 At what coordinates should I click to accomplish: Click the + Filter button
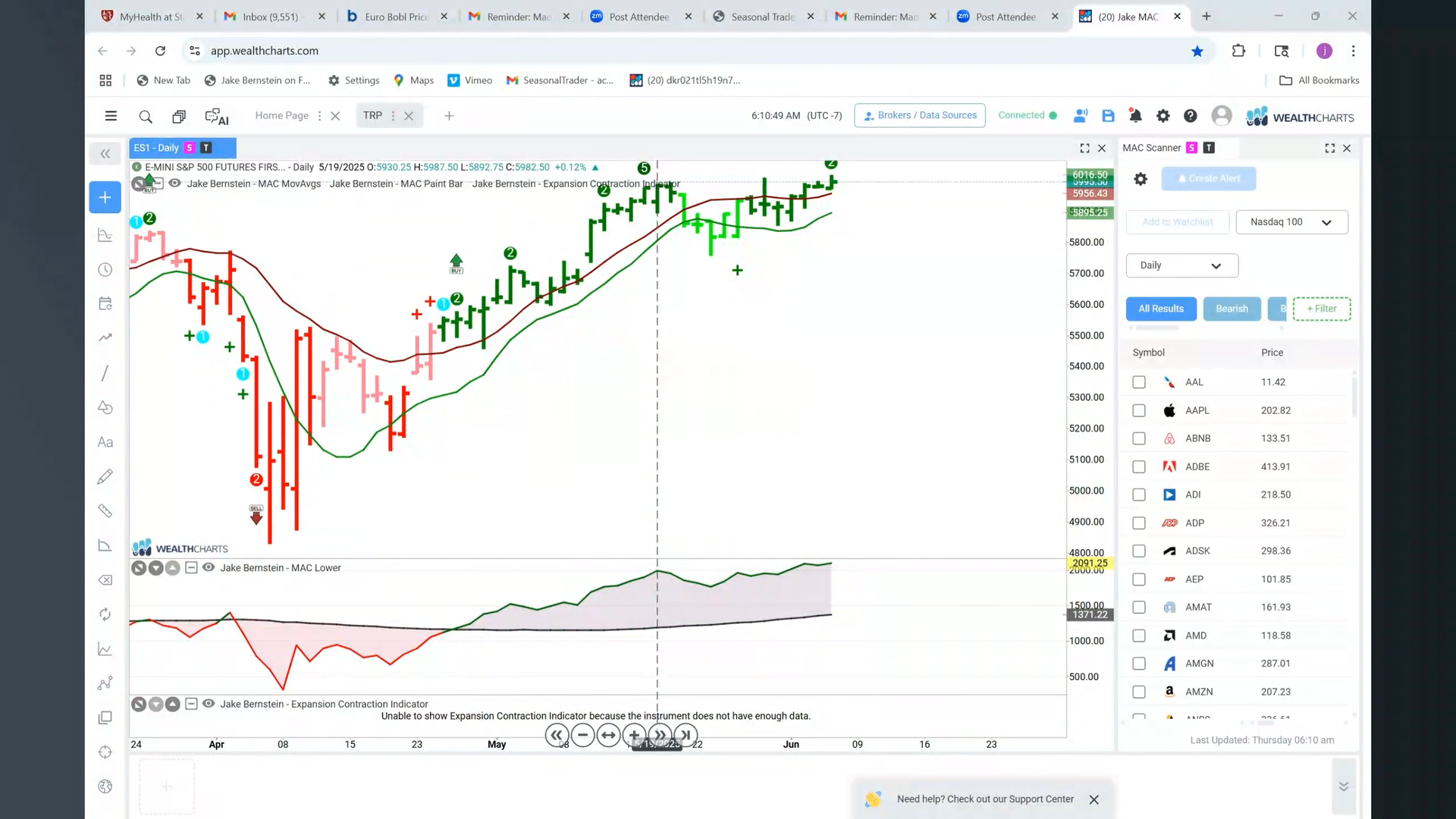pos(1322,309)
